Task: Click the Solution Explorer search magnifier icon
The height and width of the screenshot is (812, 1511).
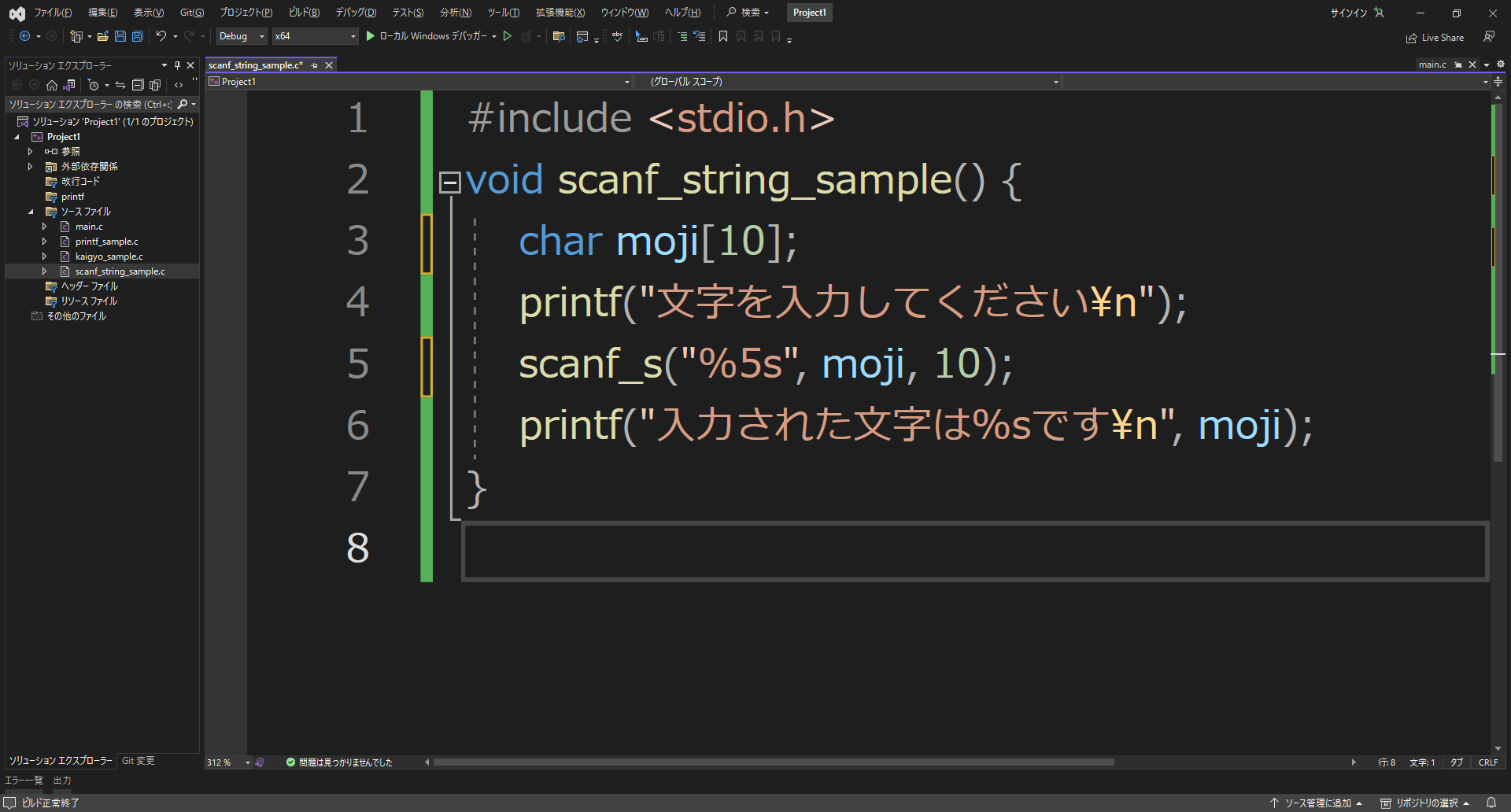Action: point(183,104)
